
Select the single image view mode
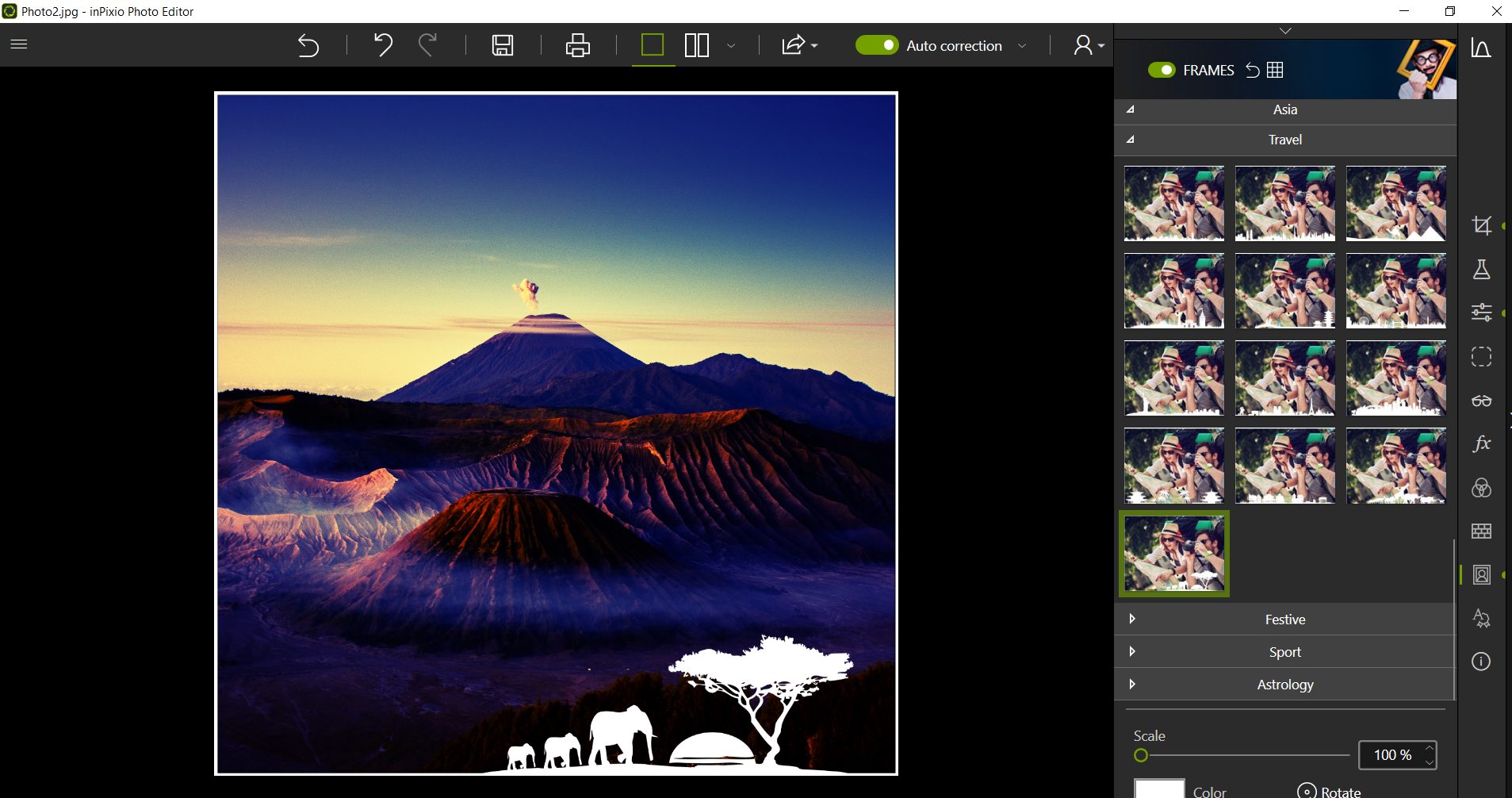[x=653, y=45]
